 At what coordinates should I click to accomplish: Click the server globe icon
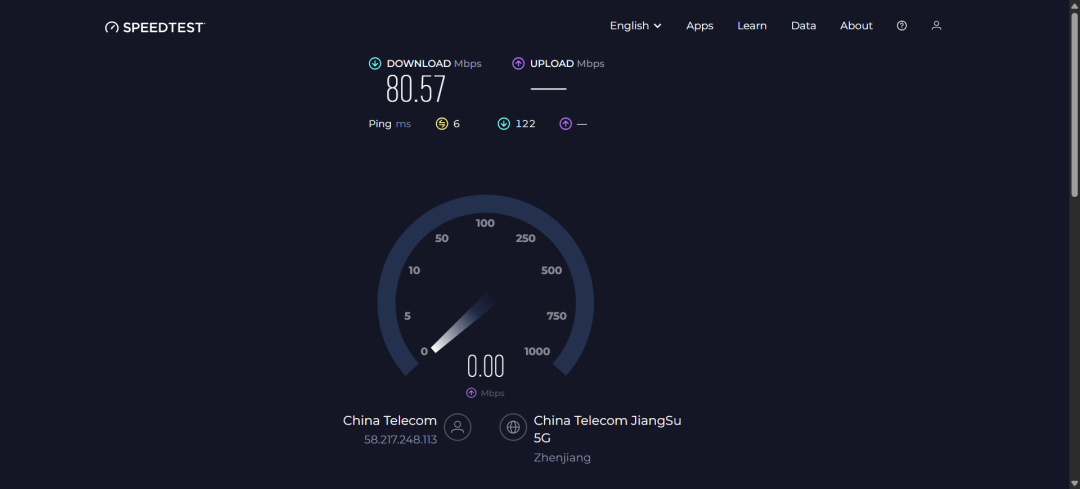pyautogui.click(x=513, y=427)
